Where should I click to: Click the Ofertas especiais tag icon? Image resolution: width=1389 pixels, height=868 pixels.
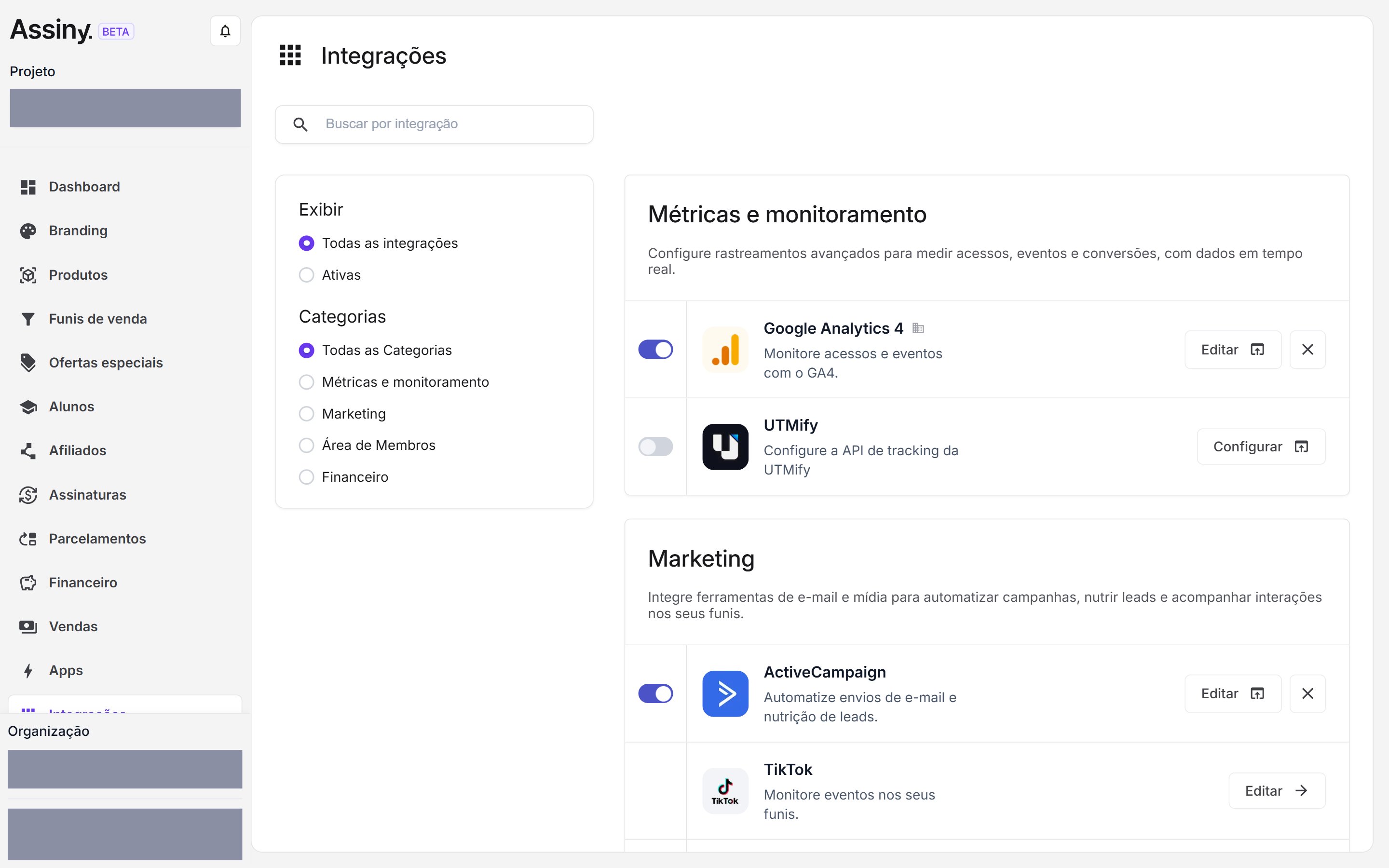pos(28,363)
